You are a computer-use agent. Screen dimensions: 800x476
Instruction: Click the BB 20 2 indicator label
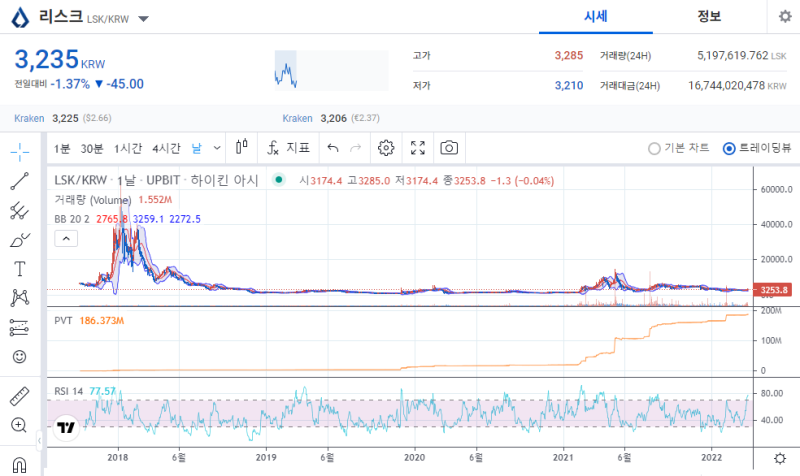(x=72, y=219)
